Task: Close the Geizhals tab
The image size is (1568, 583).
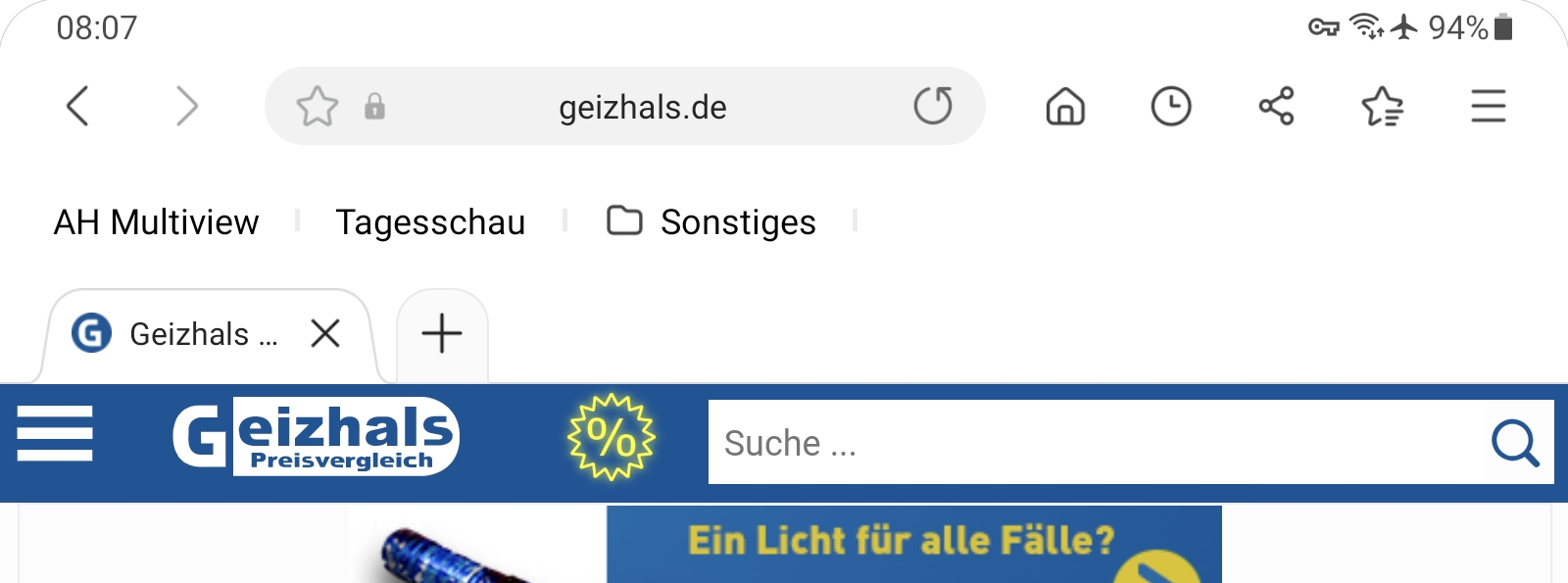Action: [325, 333]
